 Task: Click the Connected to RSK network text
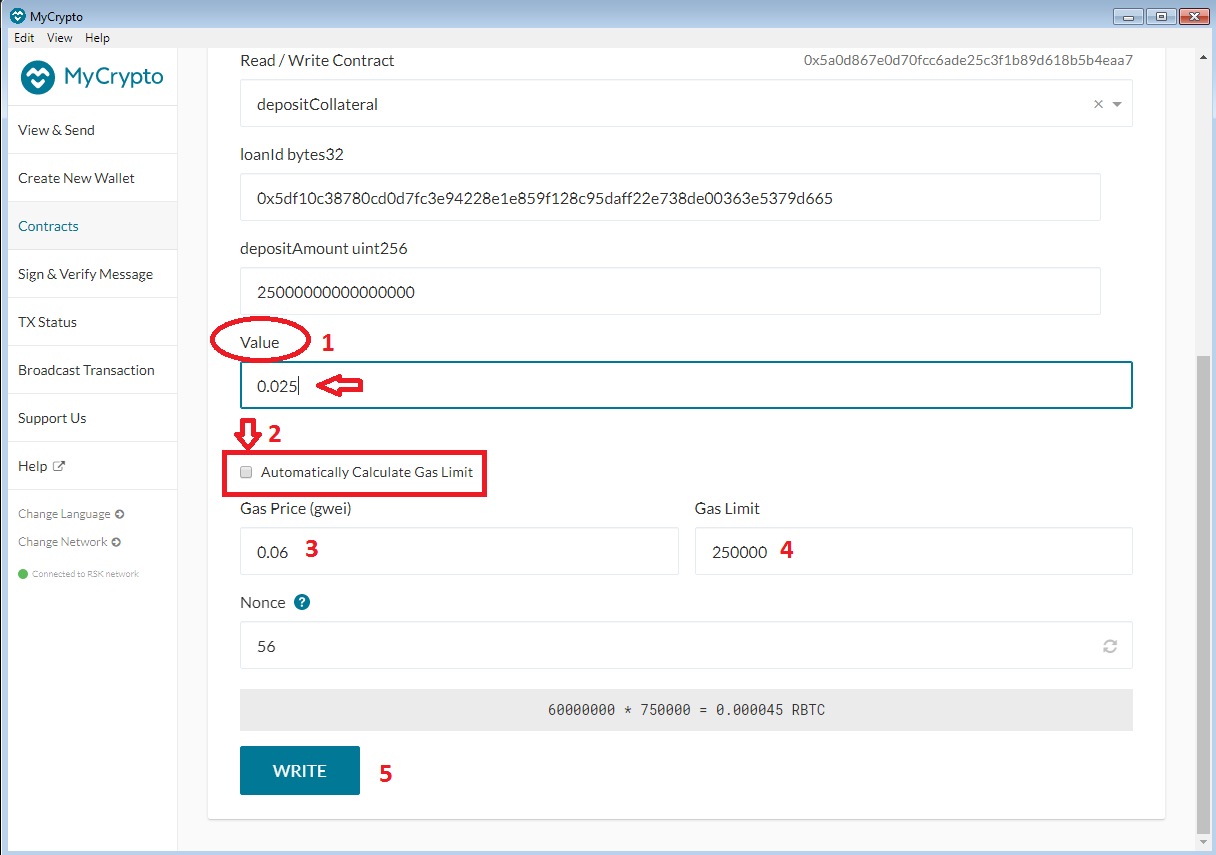tap(85, 574)
